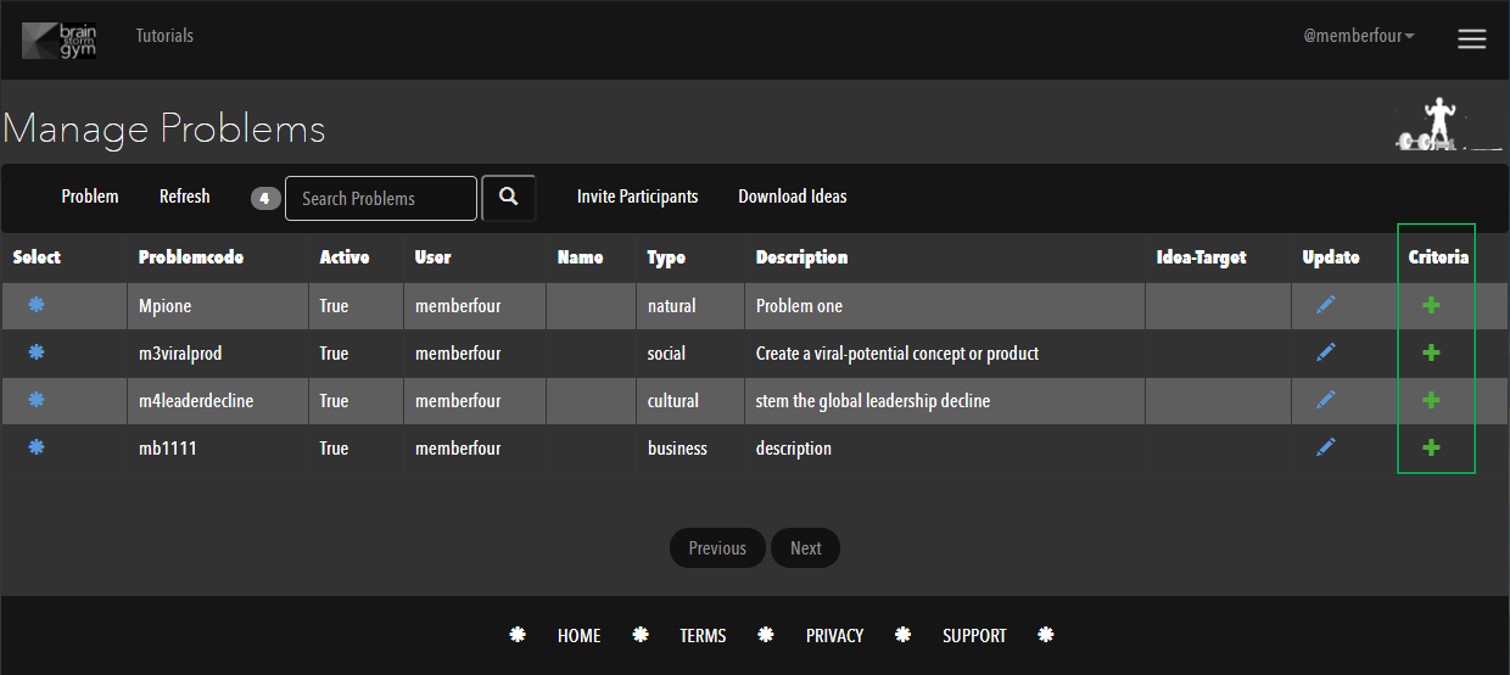This screenshot has height=675, width=1510.
Task: Click 'Create a viral-potential concept or product'
Action: coord(897,353)
